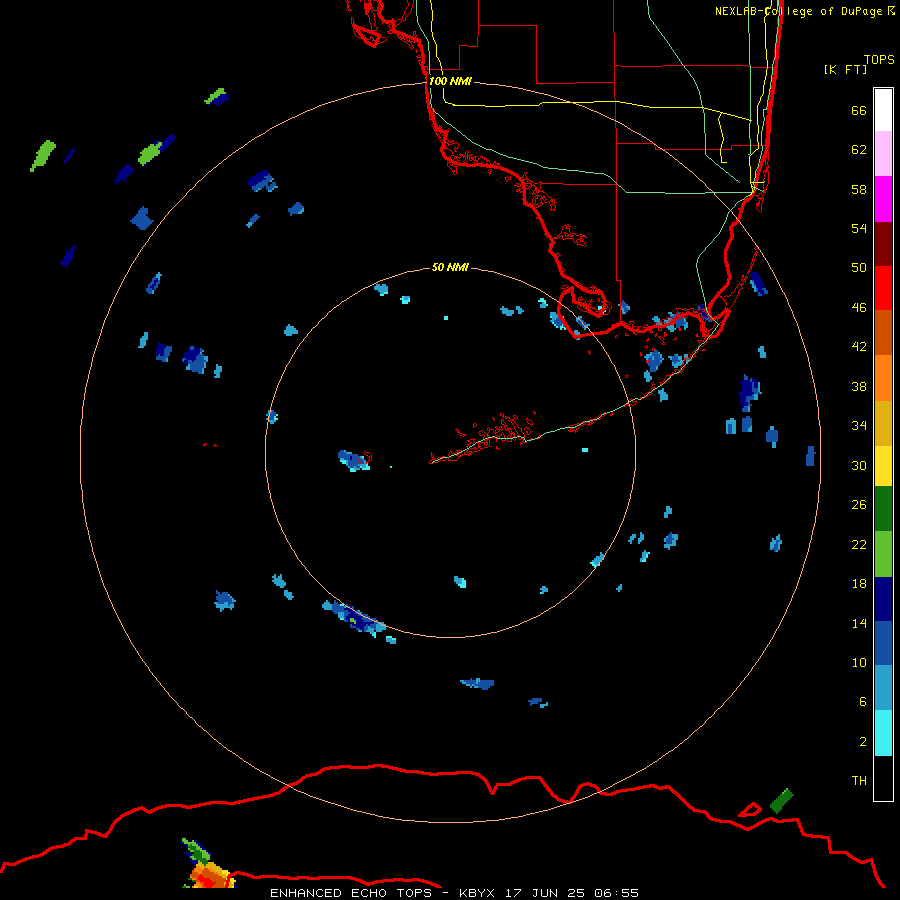900x900 pixels.
Task: Click the "TH" legend label
Action: (859, 780)
